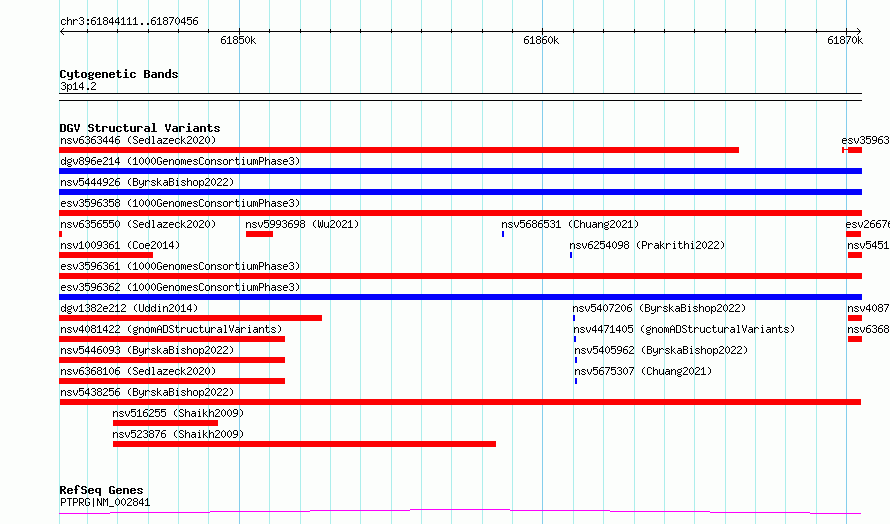Image resolution: width=890 pixels, height=524 pixels.
Task: Click the red bar of nsv5438256
Action: click(460, 402)
